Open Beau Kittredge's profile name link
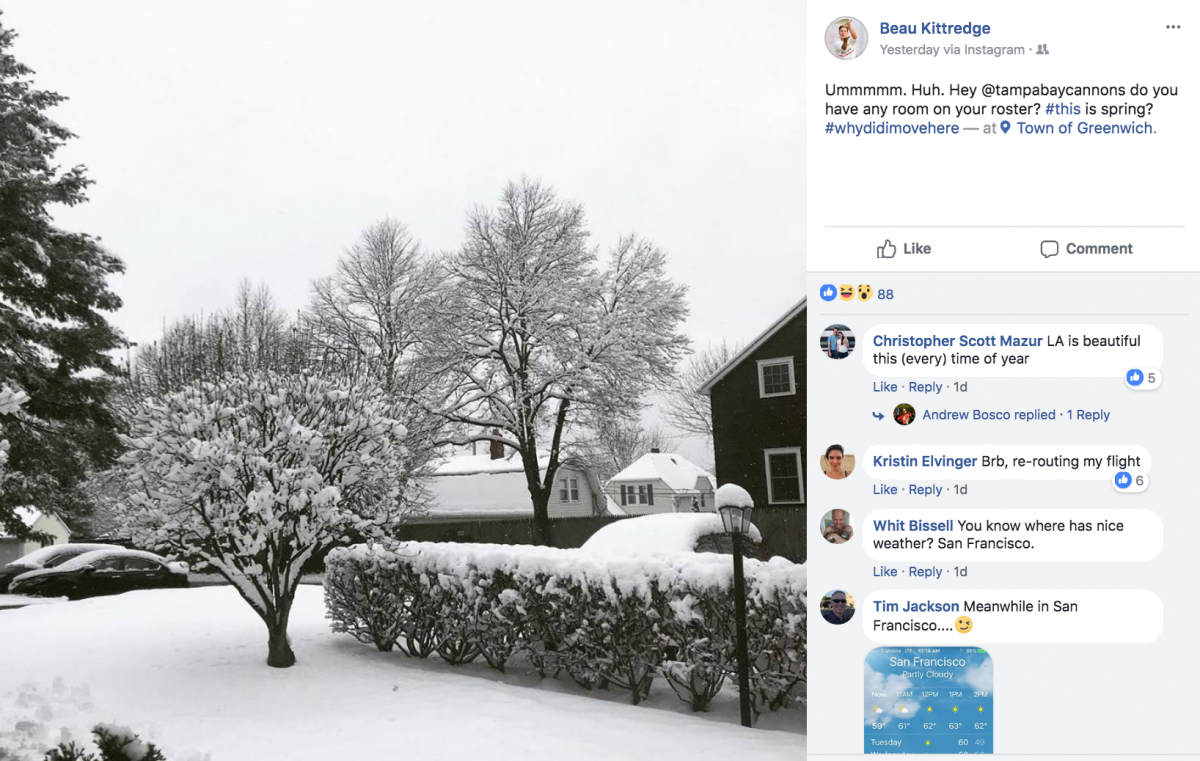Image resolution: width=1200 pixels, height=761 pixels. 935,28
